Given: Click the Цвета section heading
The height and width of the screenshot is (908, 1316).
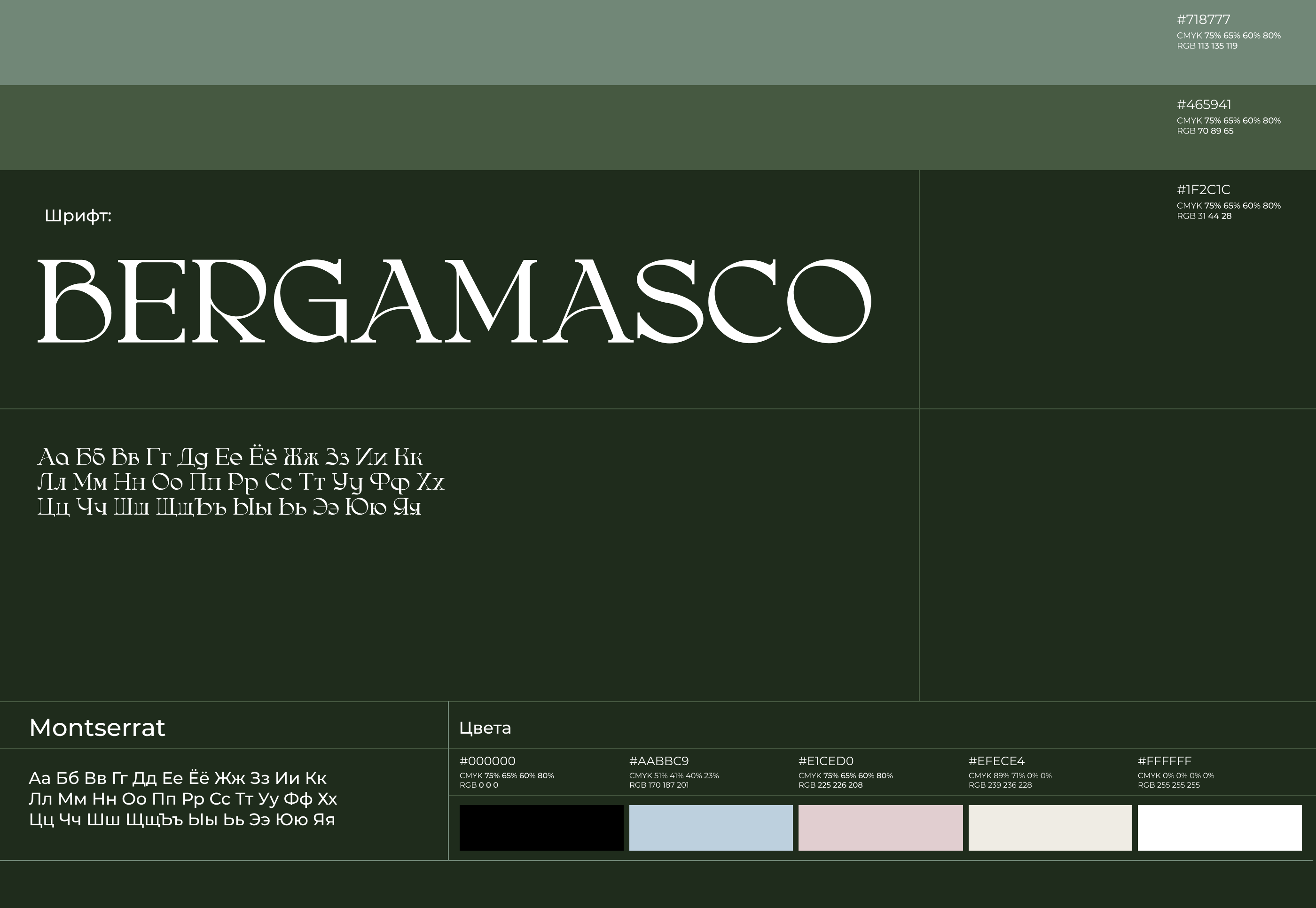Looking at the screenshot, I should pos(485,728).
